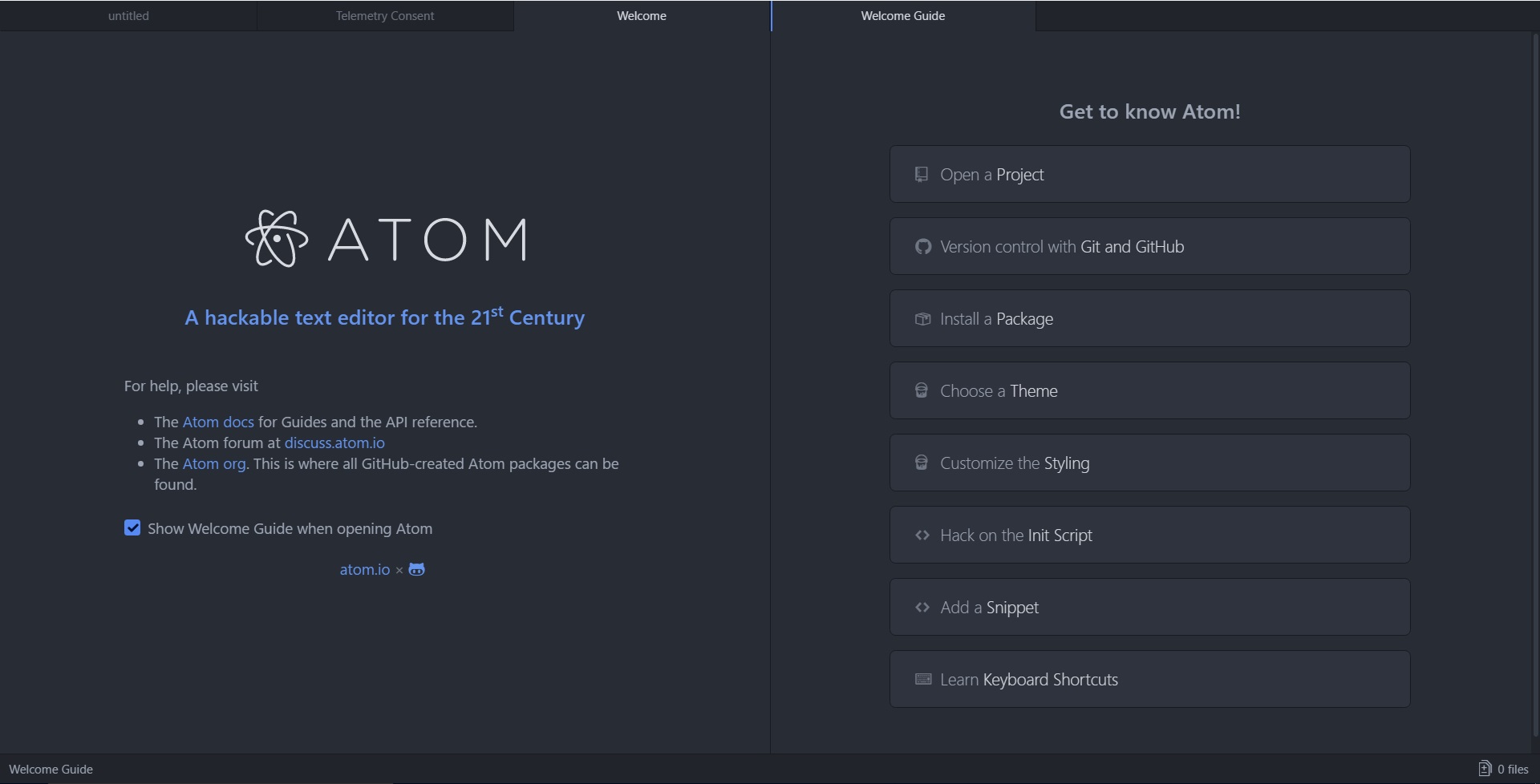This screenshot has width=1540, height=784.
Task: Click the paintcan icon beside Customize the Styling
Action: click(922, 463)
